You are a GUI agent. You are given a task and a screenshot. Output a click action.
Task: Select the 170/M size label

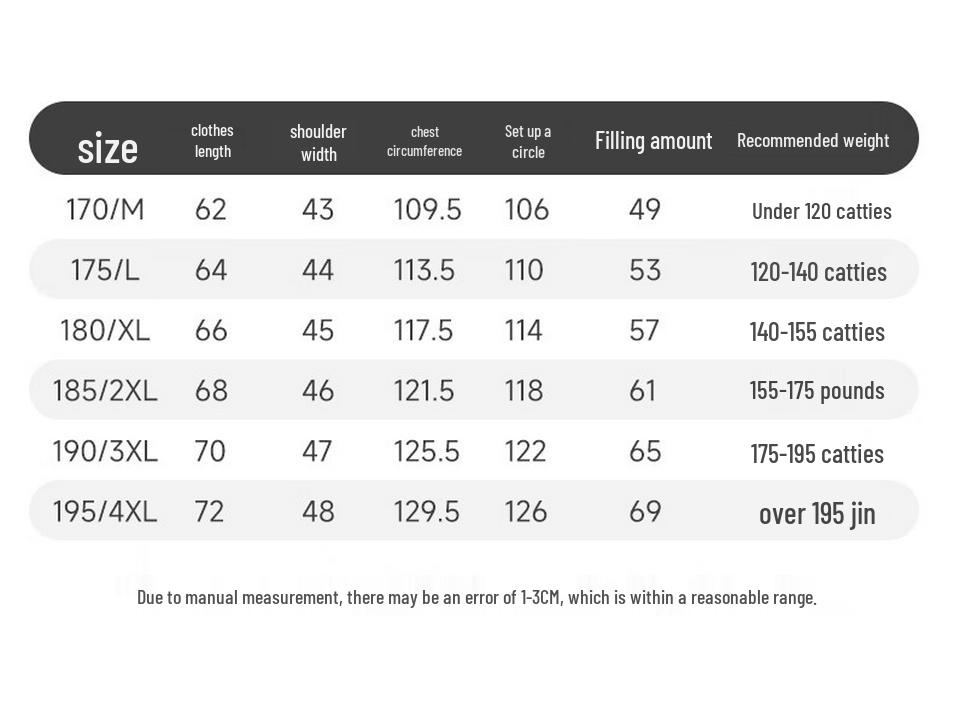pos(105,209)
